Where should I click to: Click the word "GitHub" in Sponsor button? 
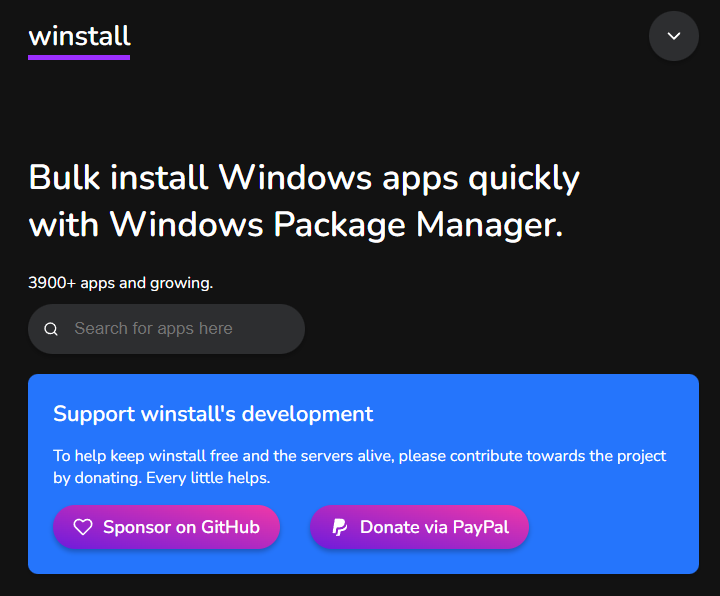click(x=231, y=527)
